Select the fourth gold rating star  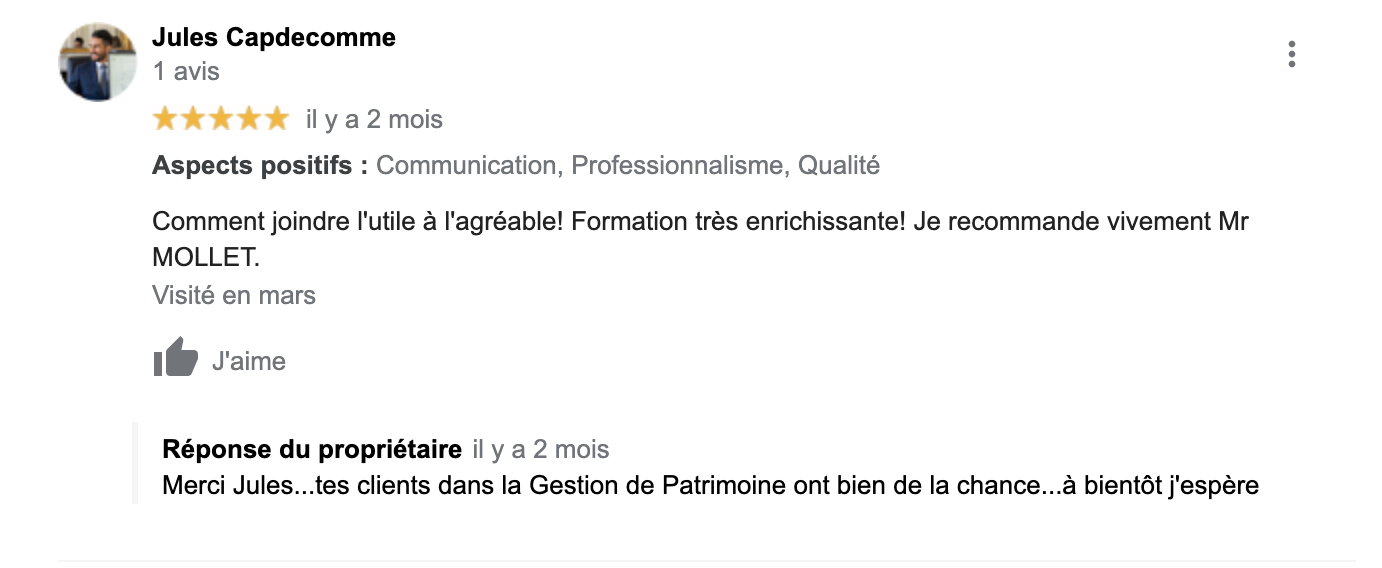click(248, 120)
